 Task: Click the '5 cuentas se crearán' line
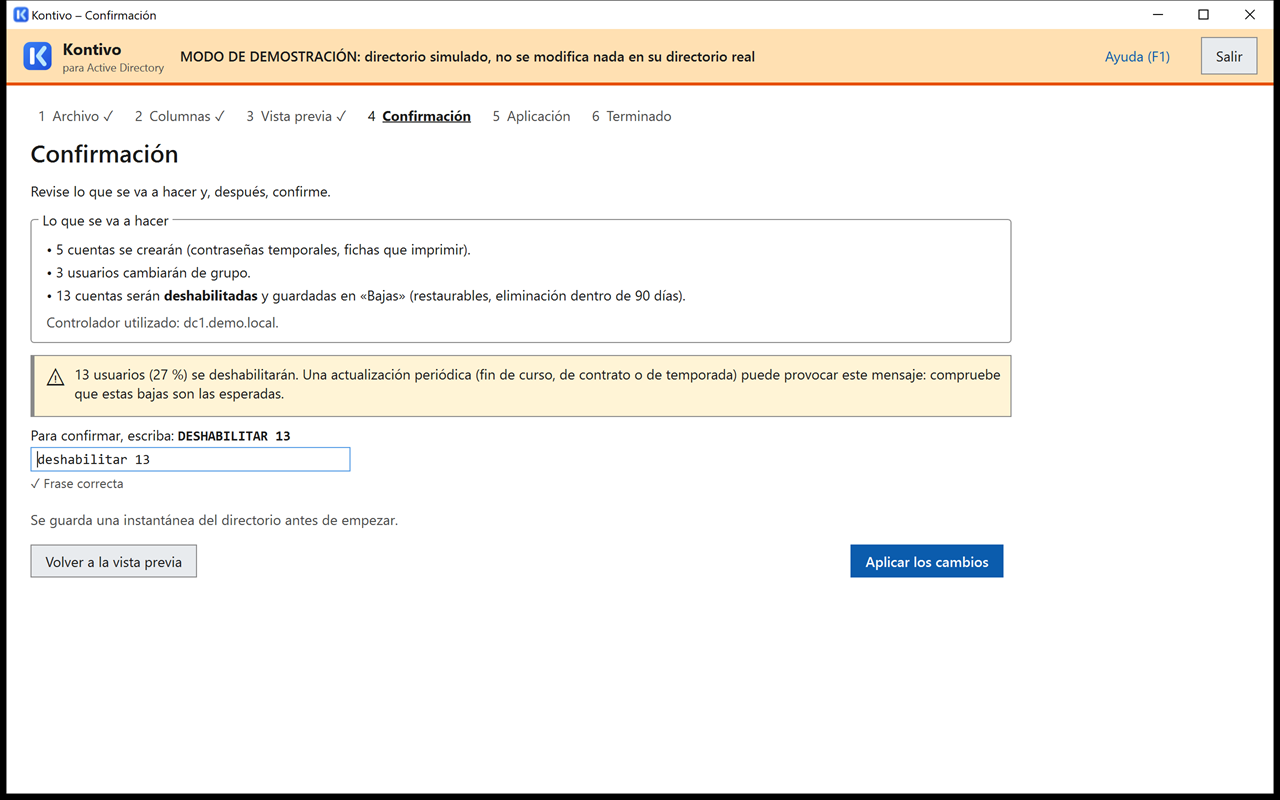pos(259,250)
